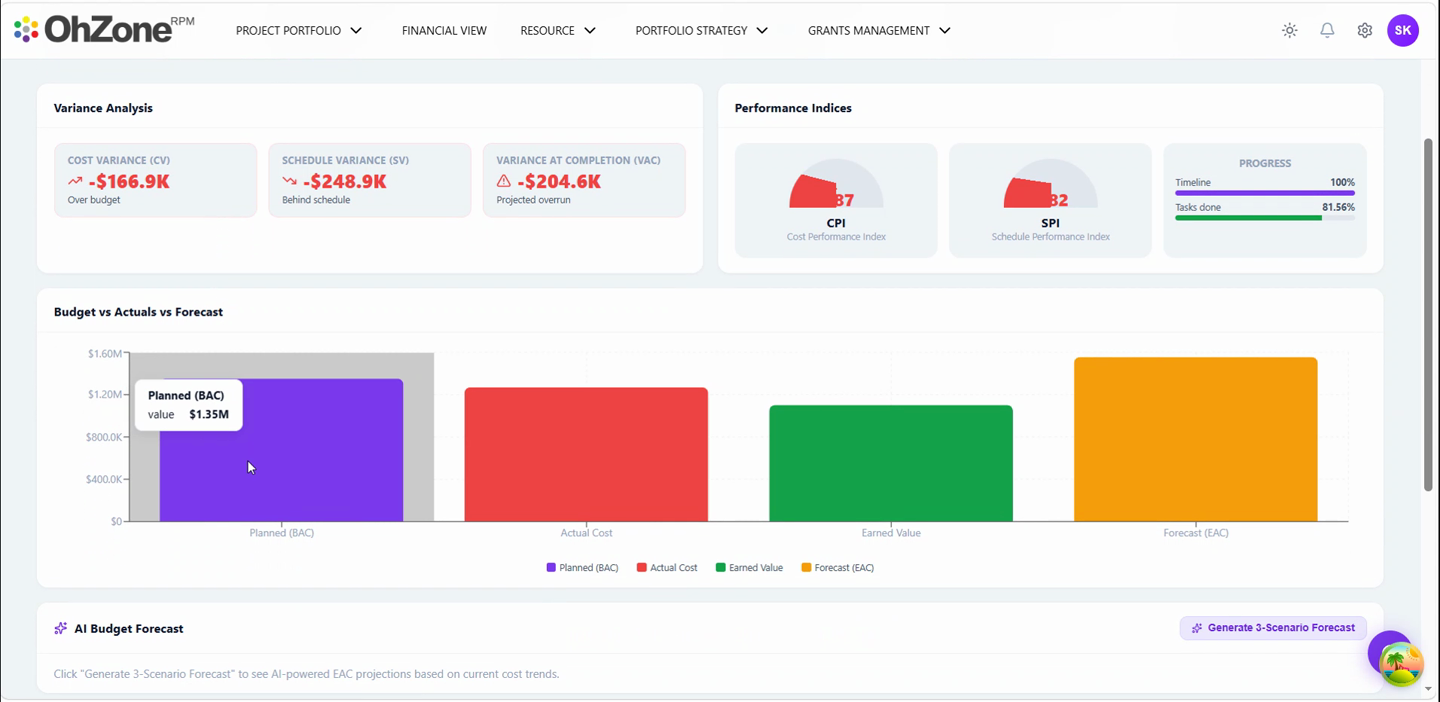The width and height of the screenshot is (1440, 702).
Task: Click the SPI gauge chart
Action: pos(1050,184)
